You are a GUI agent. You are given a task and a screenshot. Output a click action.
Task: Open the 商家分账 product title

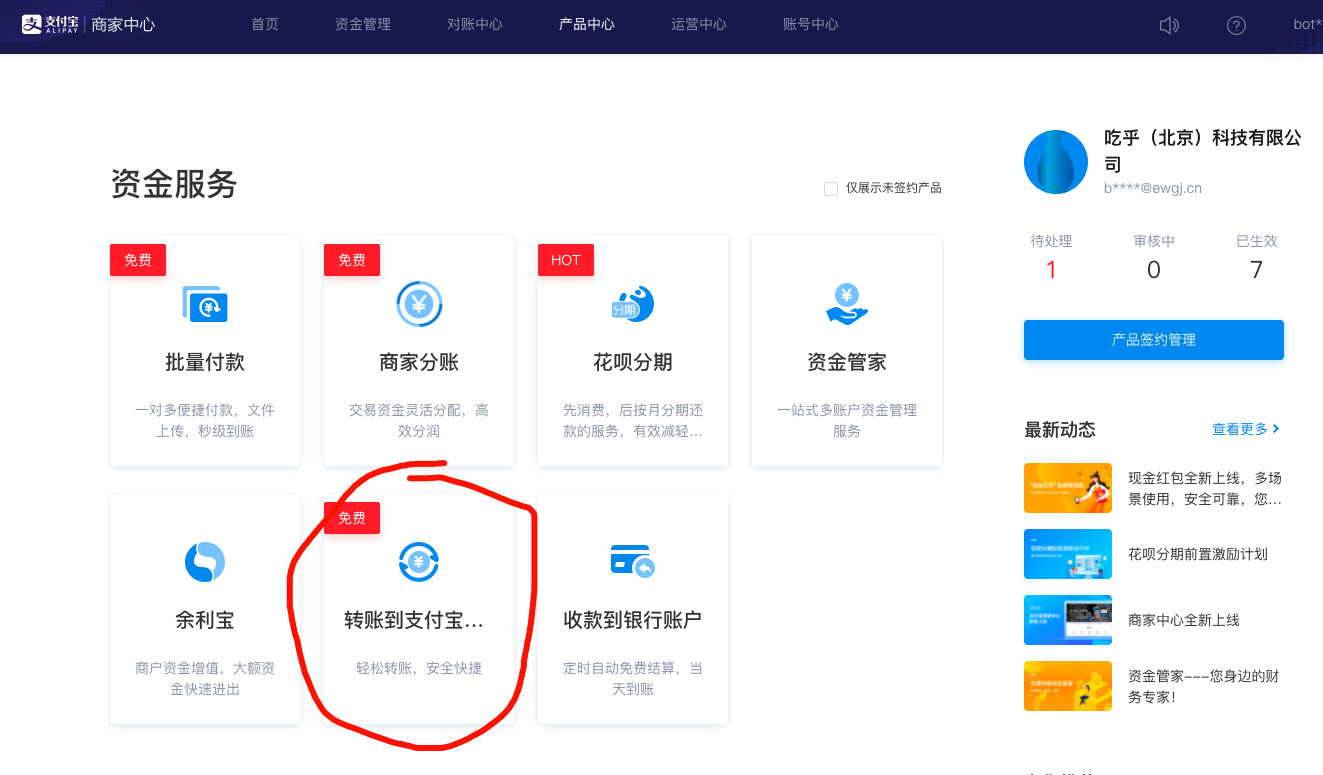pyautogui.click(x=419, y=362)
